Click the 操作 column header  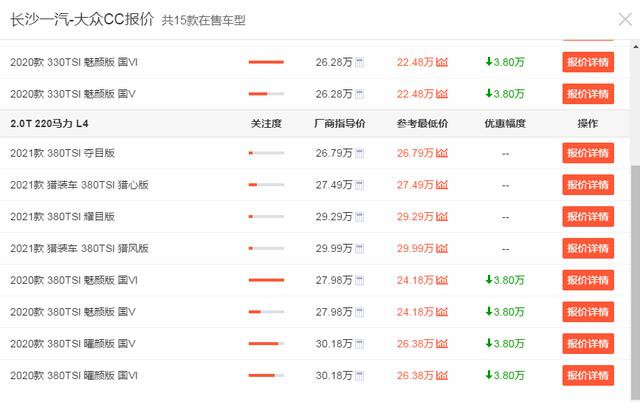[588, 124]
